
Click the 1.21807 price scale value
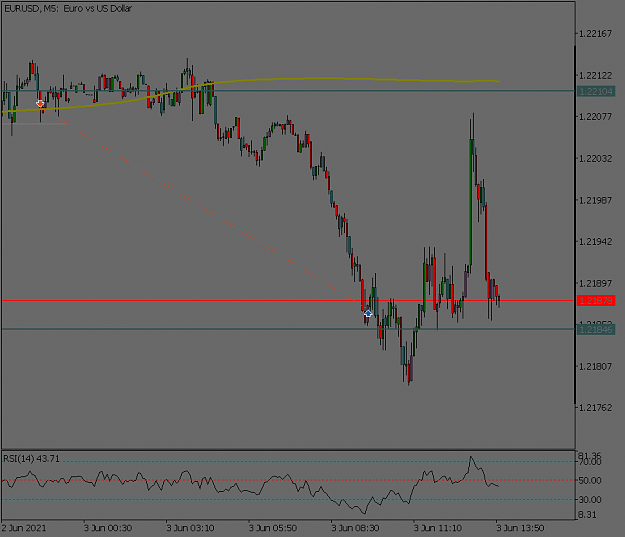pyautogui.click(x=595, y=366)
